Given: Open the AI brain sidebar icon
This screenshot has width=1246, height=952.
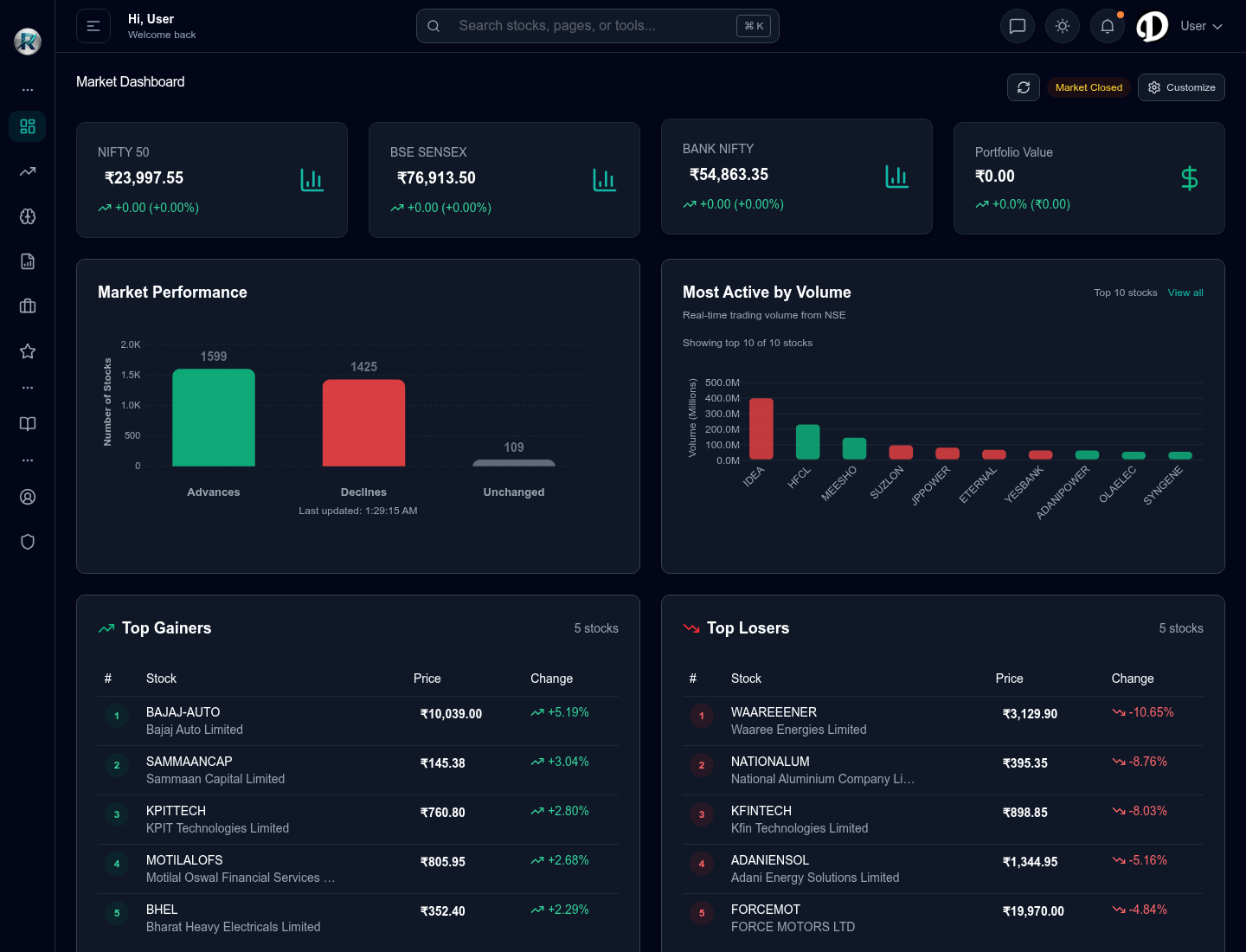Looking at the screenshot, I should [28, 216].
